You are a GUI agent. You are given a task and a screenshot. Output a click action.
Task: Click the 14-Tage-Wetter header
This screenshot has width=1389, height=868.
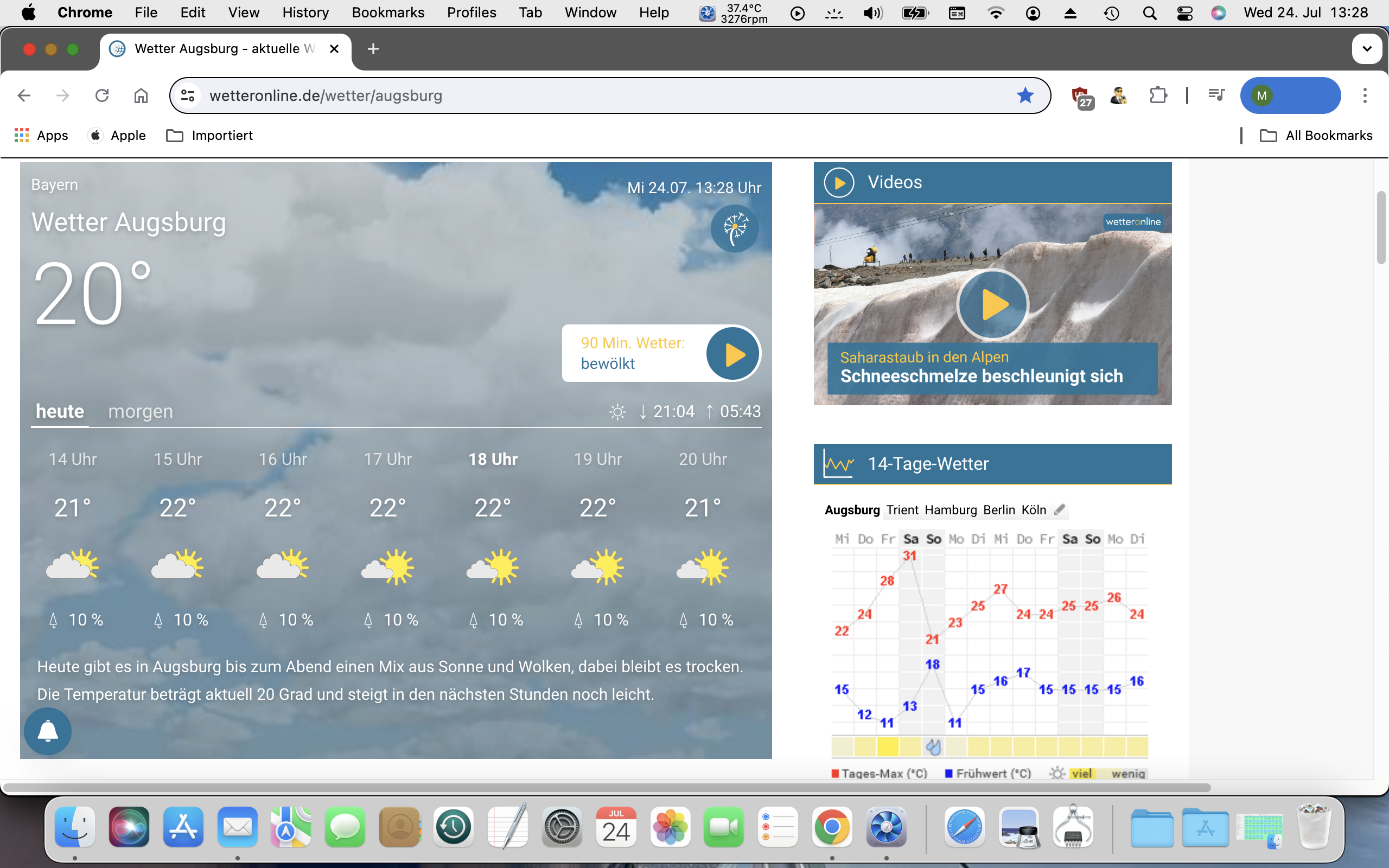(992, 464)
